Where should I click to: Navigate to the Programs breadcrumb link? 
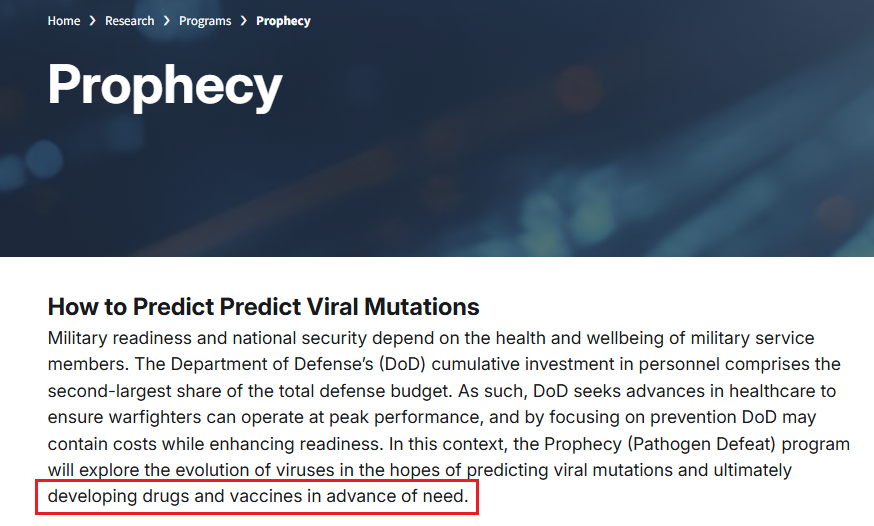point(205,21)
